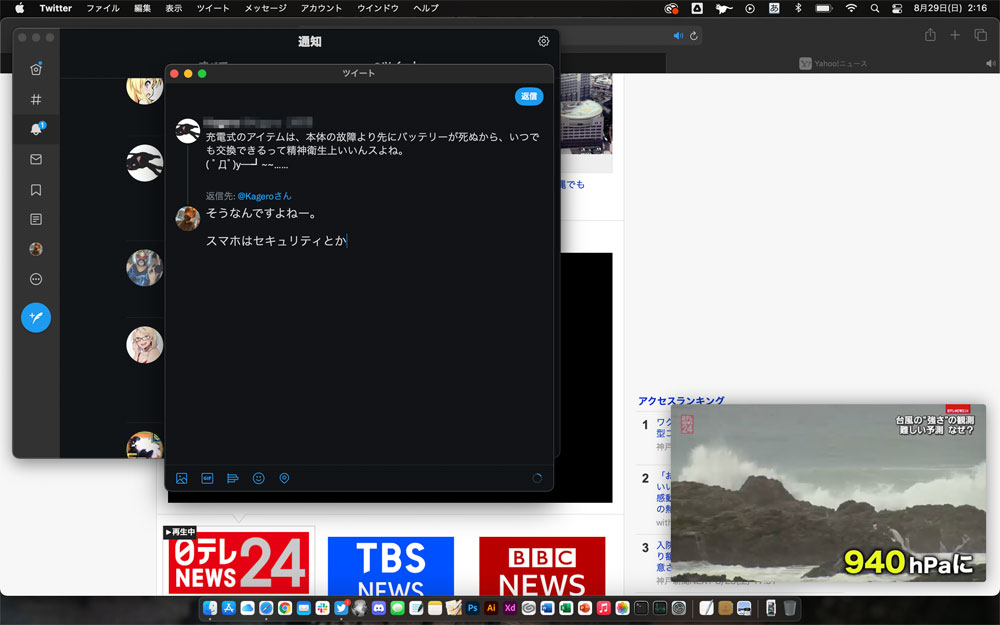Open battery status menu
This screenshot has width=1000, height=625.
tap(824, 8)
